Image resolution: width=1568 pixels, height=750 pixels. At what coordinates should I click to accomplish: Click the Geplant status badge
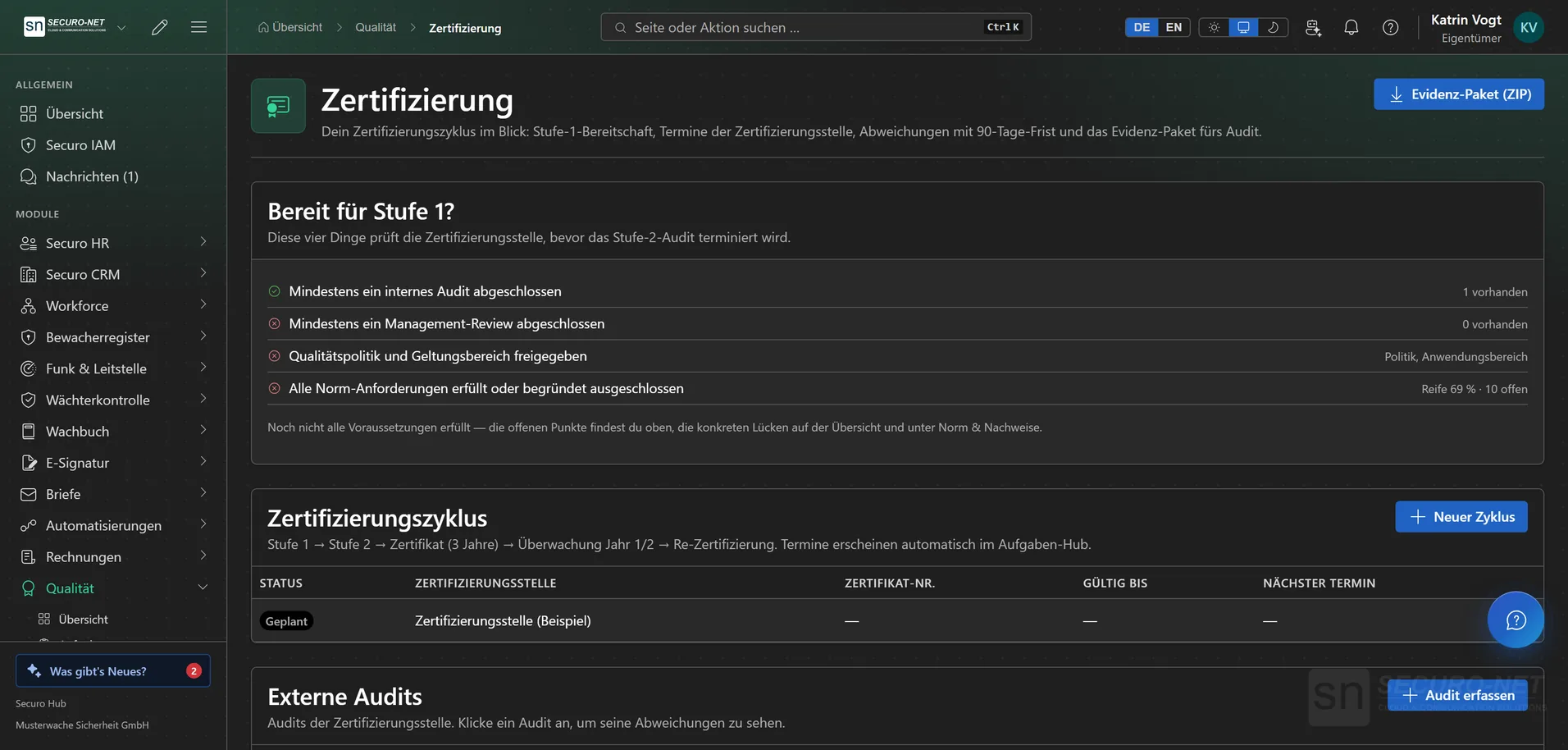[286, 621]
